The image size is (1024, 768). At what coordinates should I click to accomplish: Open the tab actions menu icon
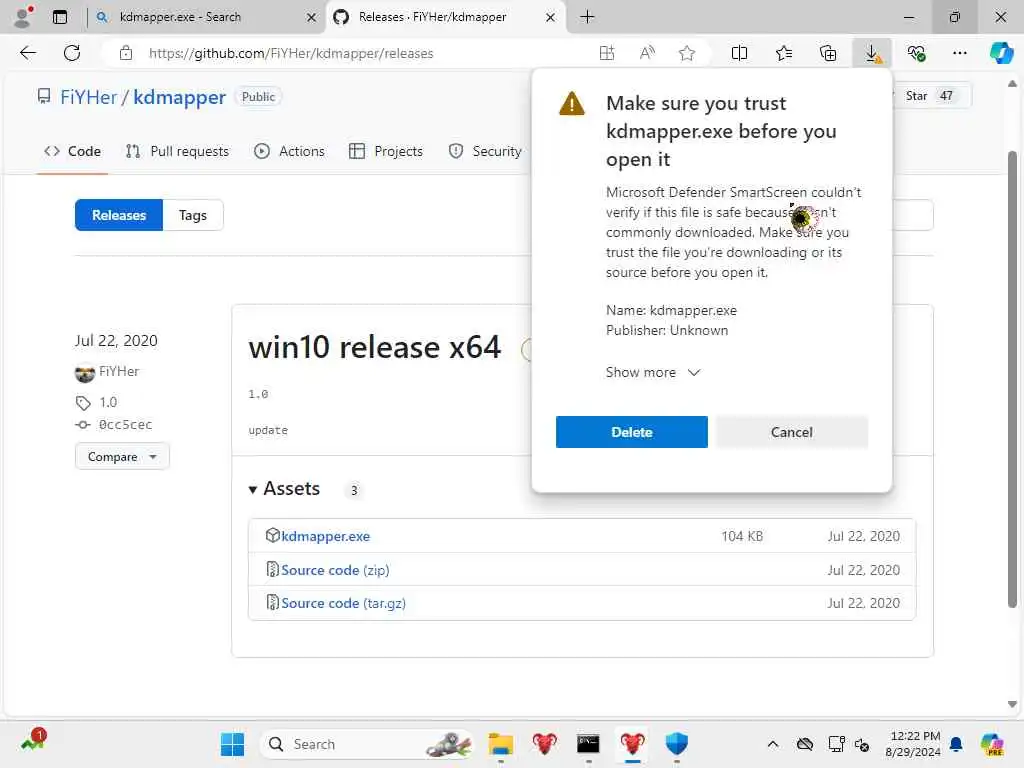coord(60,17)
